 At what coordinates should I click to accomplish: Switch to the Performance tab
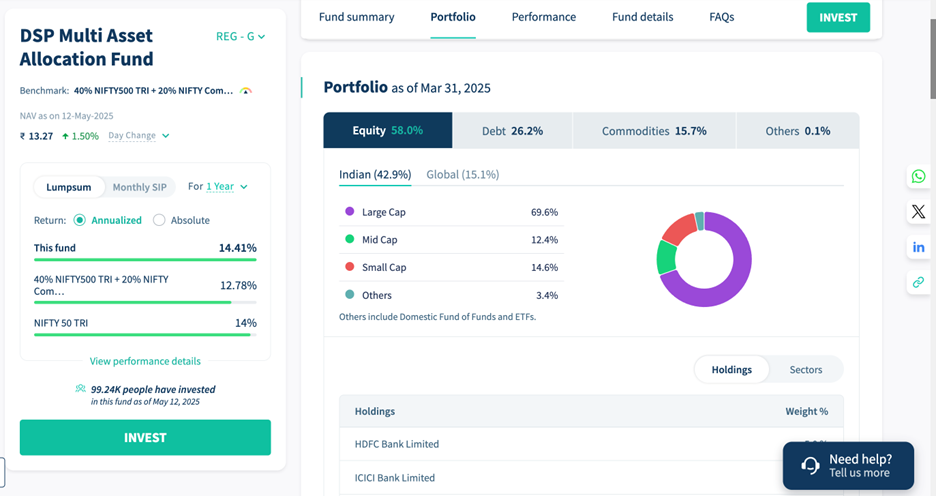coord(543,17)
